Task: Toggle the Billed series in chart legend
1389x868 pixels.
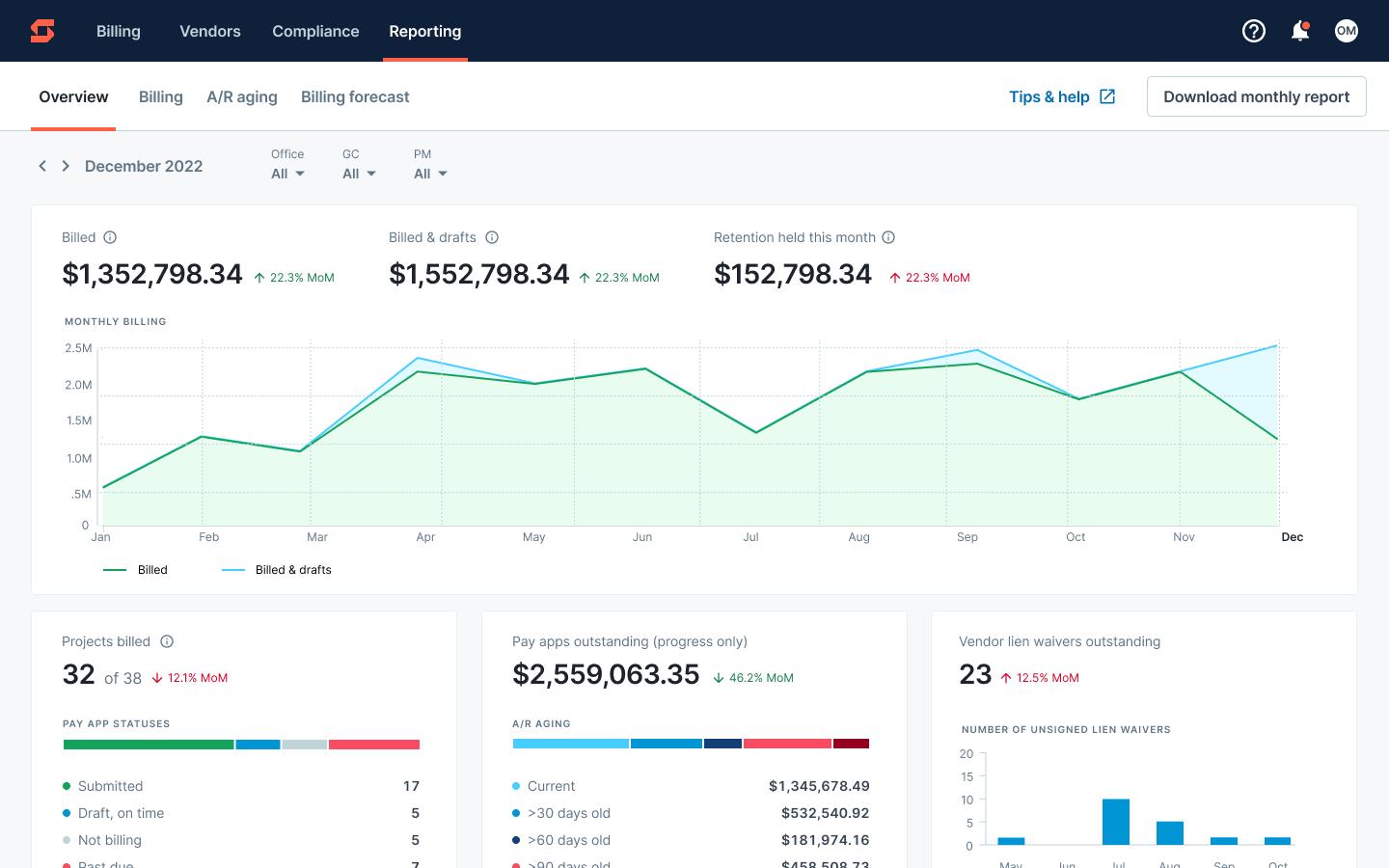Action: (x=136, y=570)
